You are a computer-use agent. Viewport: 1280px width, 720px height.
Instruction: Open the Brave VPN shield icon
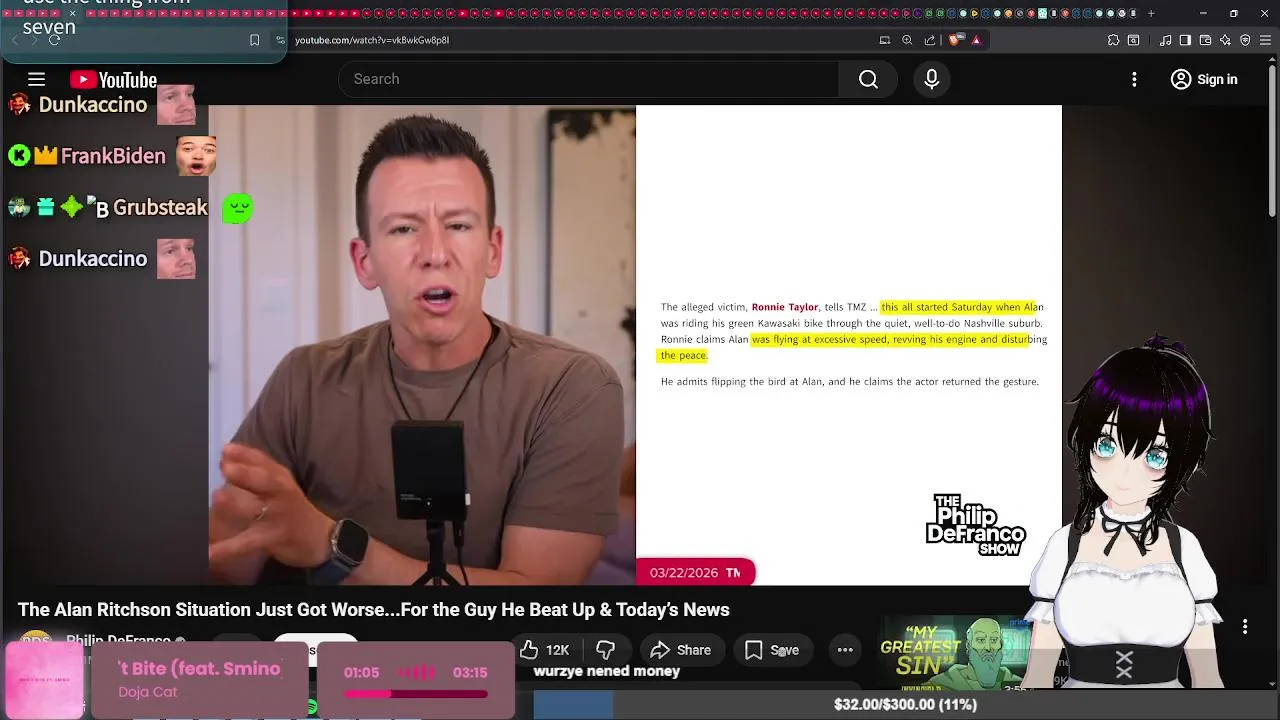click(x=1245, y=40)
